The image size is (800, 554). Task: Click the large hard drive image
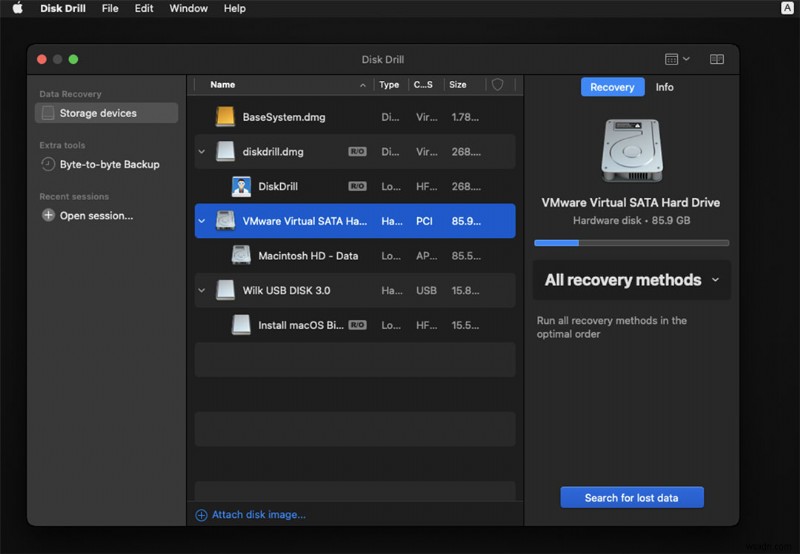pos(631,151)
